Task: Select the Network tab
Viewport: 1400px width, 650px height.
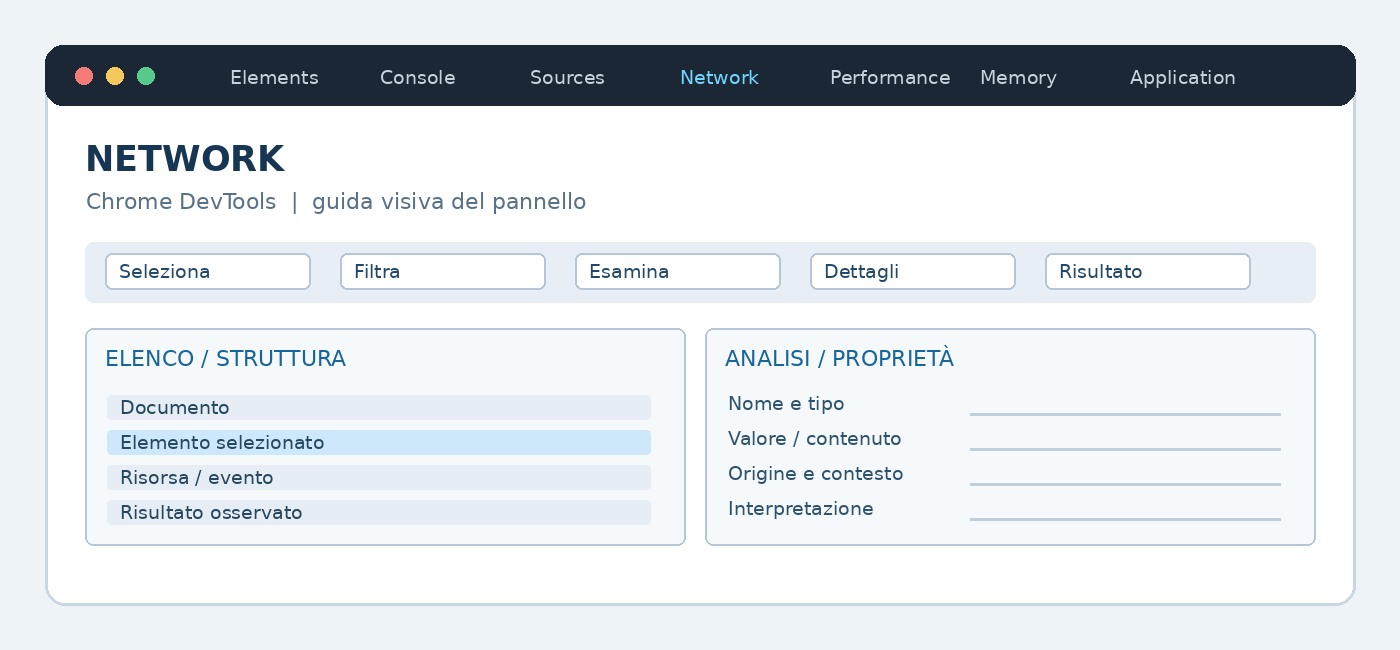Action: point(719,78)
